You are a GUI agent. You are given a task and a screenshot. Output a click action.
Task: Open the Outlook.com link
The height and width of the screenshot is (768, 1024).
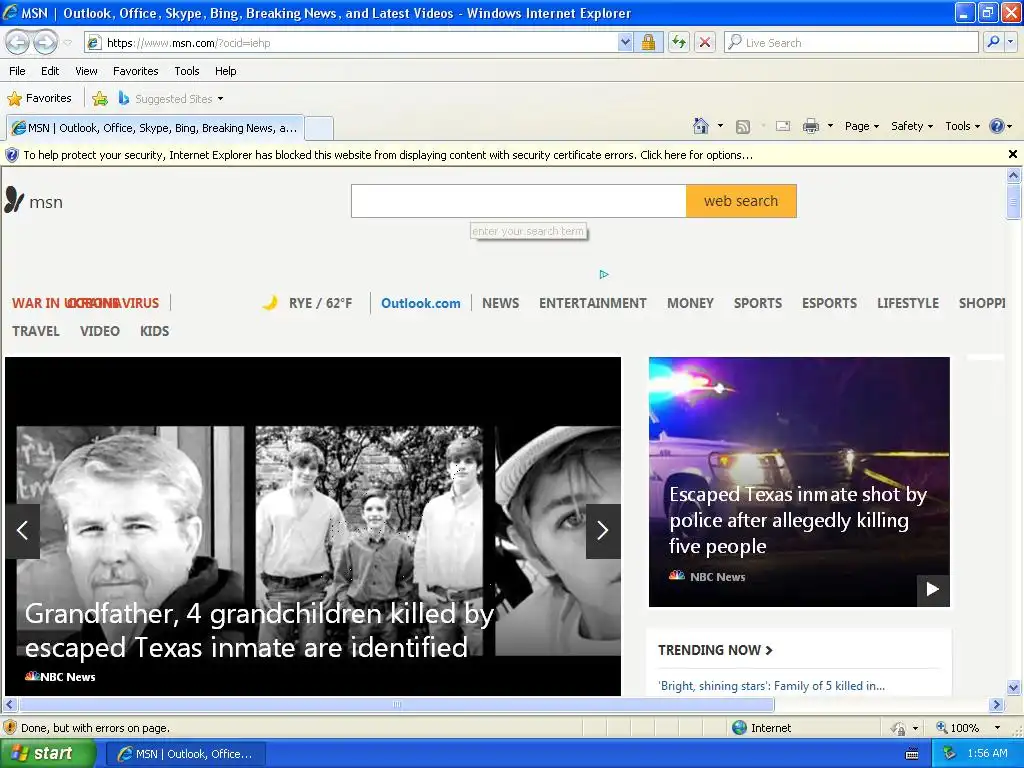421,303
